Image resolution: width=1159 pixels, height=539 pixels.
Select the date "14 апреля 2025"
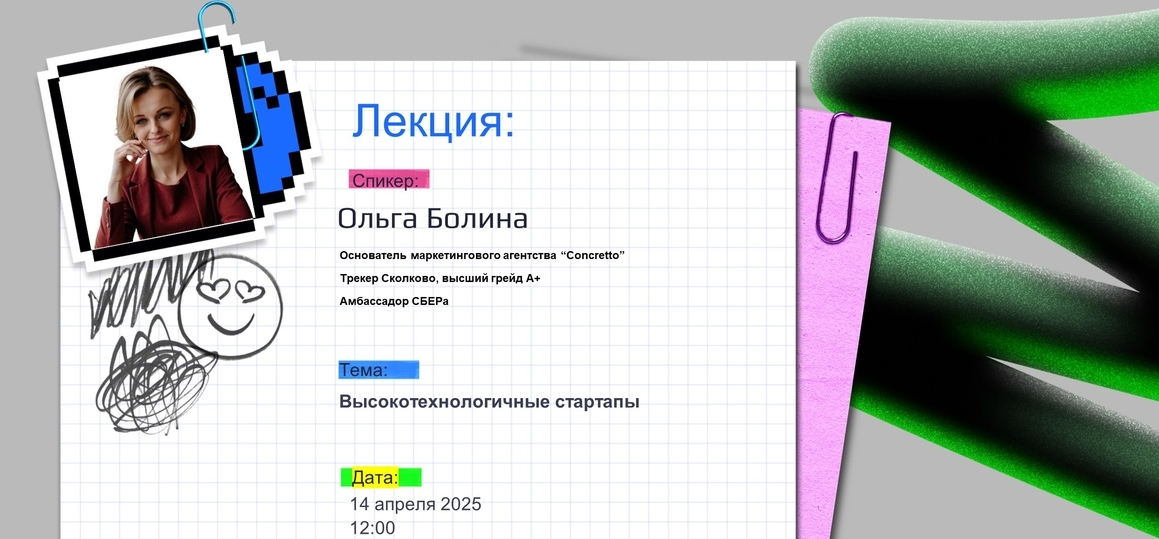[x=415, y=504]
